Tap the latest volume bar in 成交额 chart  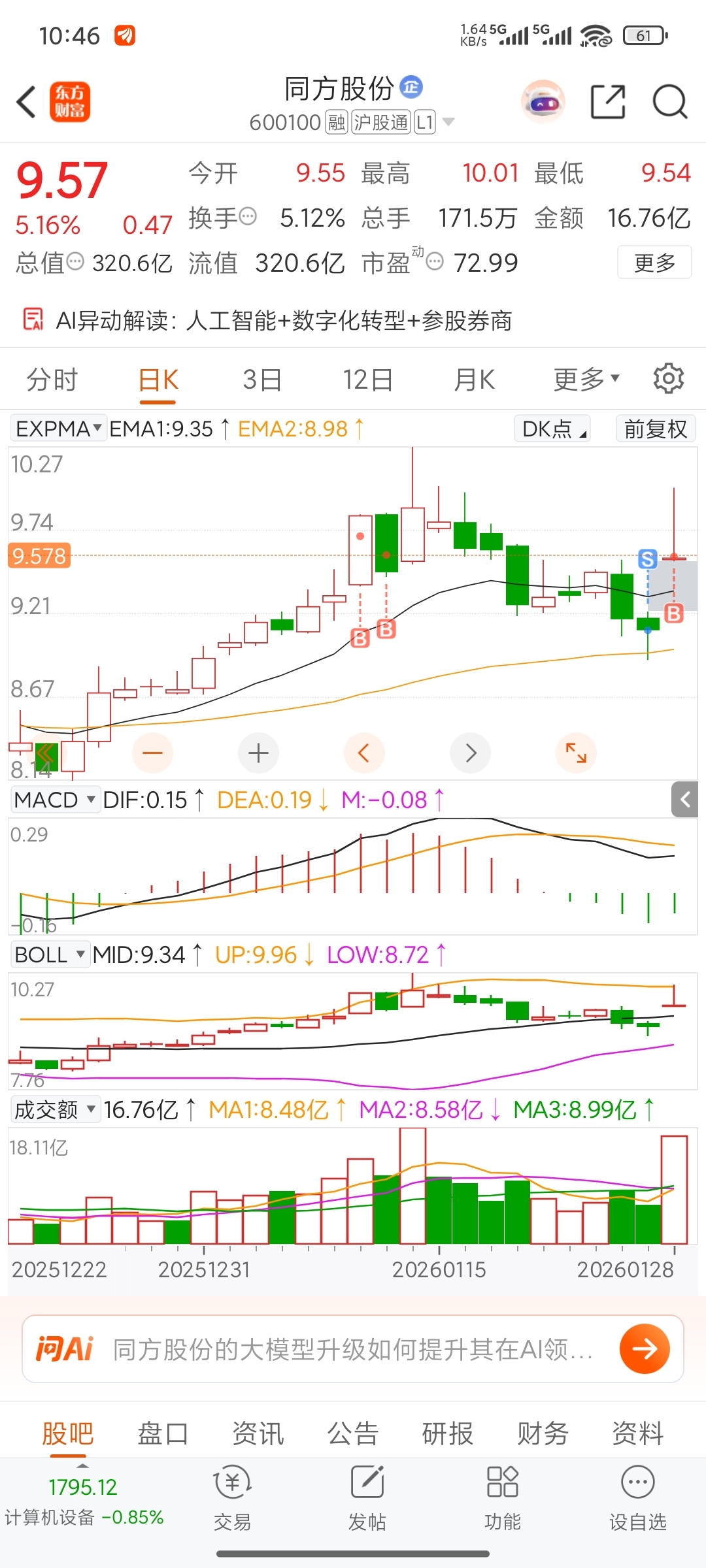pos(674,1190)
